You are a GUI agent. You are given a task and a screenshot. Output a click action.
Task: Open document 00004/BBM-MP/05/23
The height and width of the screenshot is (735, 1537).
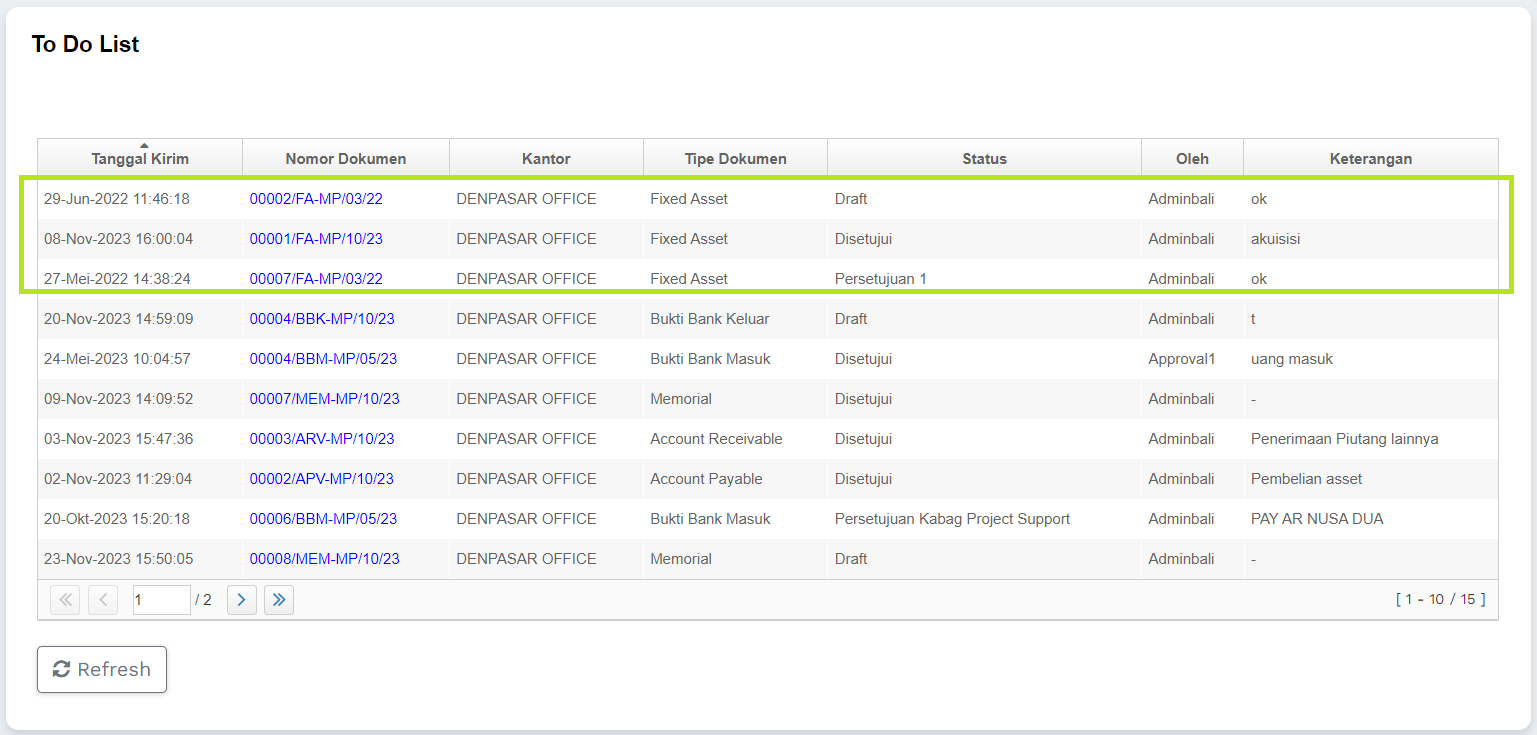click(323, 359)
